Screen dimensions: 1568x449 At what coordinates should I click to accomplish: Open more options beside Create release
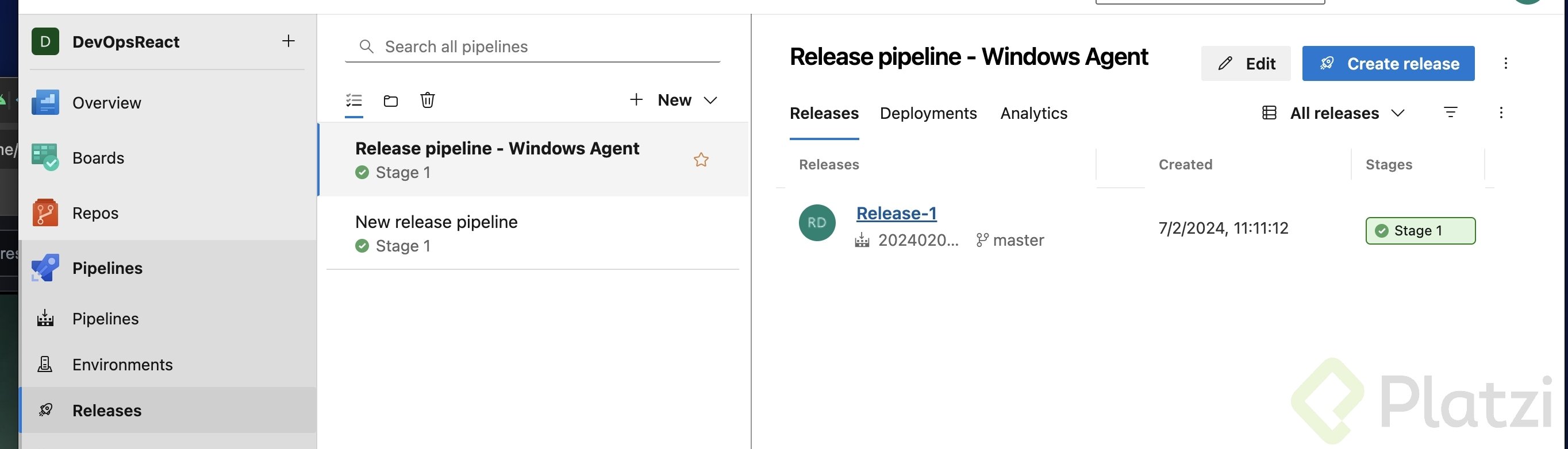coord(1505,63)
